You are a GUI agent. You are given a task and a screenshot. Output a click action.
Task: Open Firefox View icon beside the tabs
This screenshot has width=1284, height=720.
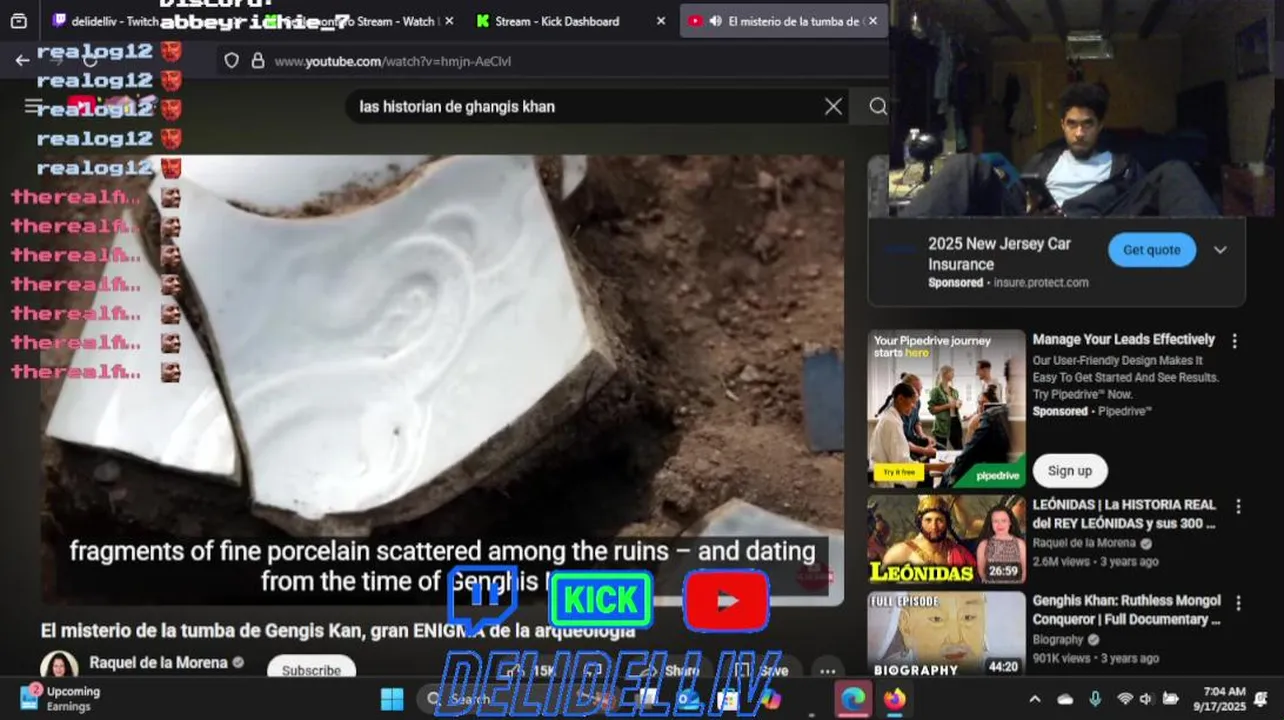[x=18, y=21]
